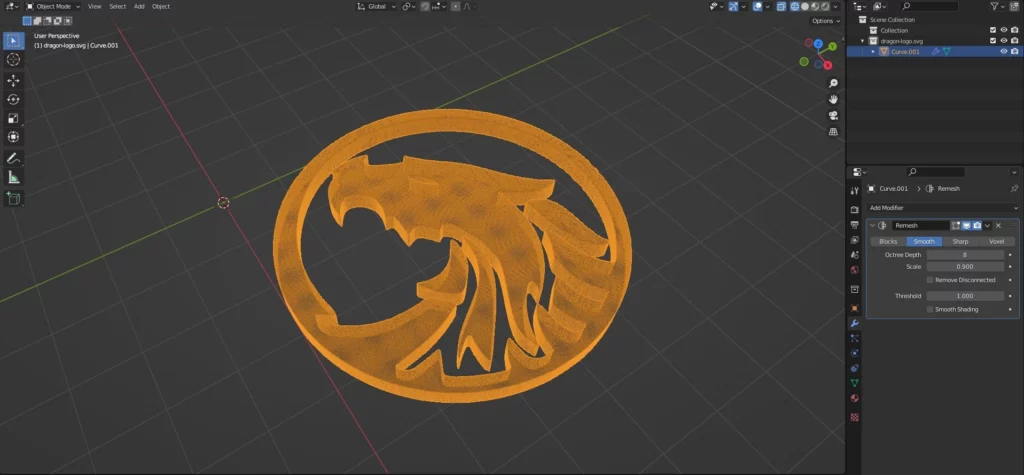The height and width of the screenshot is (475, 1024).
Task: Toggle dragon-logo.svg exclude checkbox
Action: pos(993,41)
